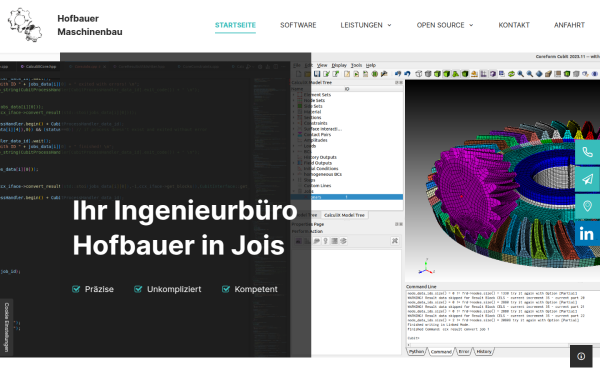This screenshot has height=375, width=600.
Task: Click the 'Ihr Ingenieurbüro Hofbauer in Jois' heading
Action: [185, 228]
